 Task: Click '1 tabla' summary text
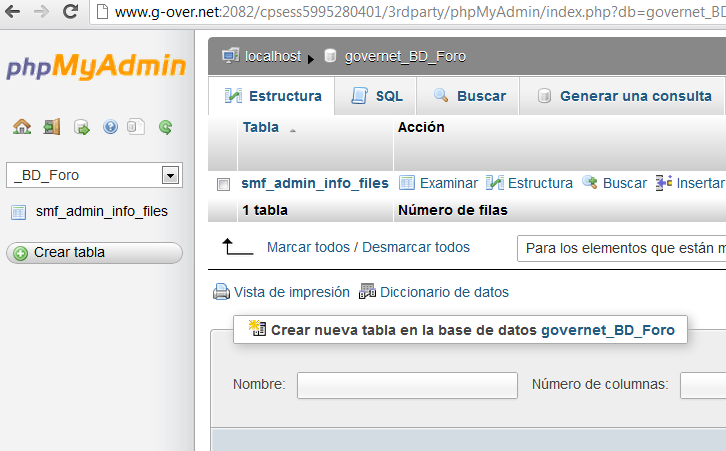click(265, 210)
